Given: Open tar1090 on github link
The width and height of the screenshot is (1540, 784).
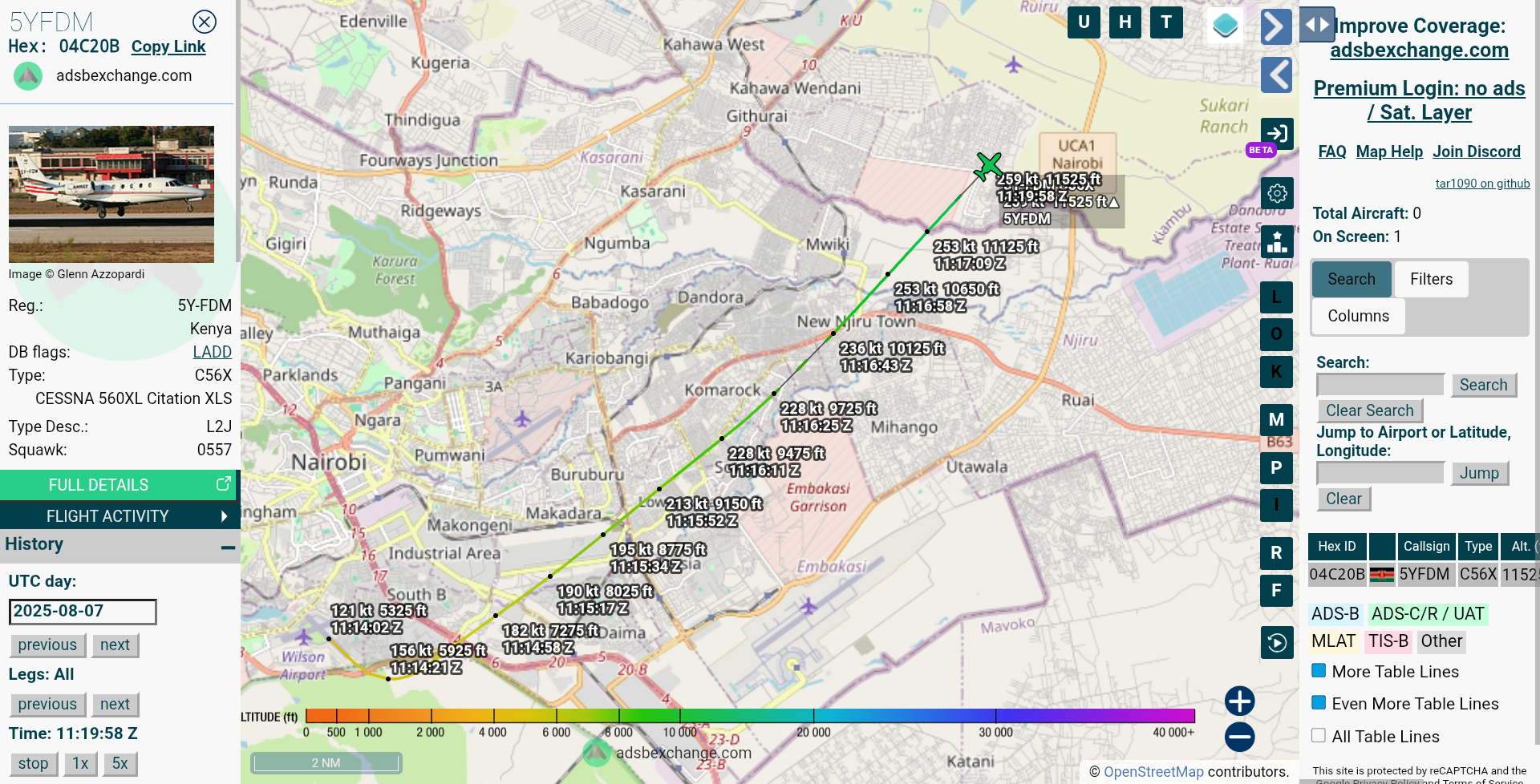Looking at the screenshot, I should pyautogui.click(x=1482, y=184).
